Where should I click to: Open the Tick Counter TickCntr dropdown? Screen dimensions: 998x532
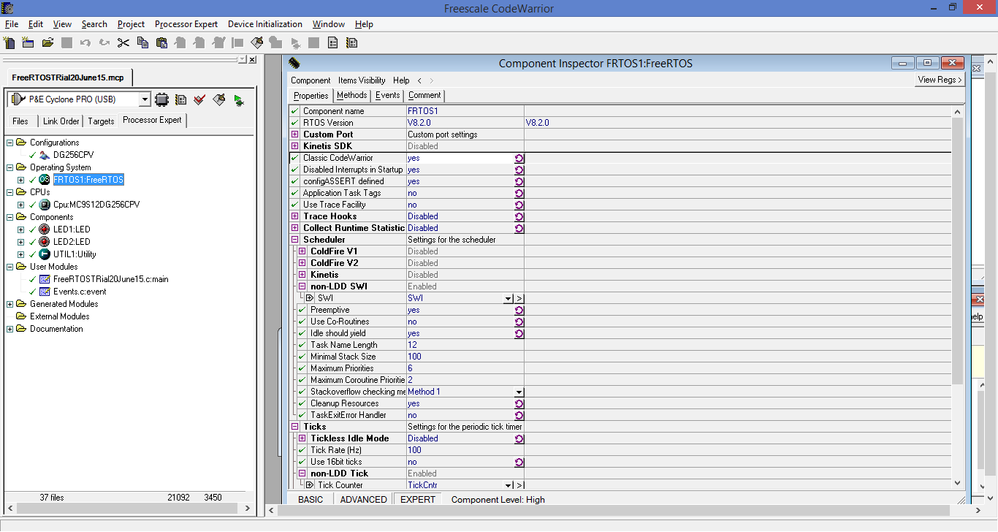[x=508, y=486]
